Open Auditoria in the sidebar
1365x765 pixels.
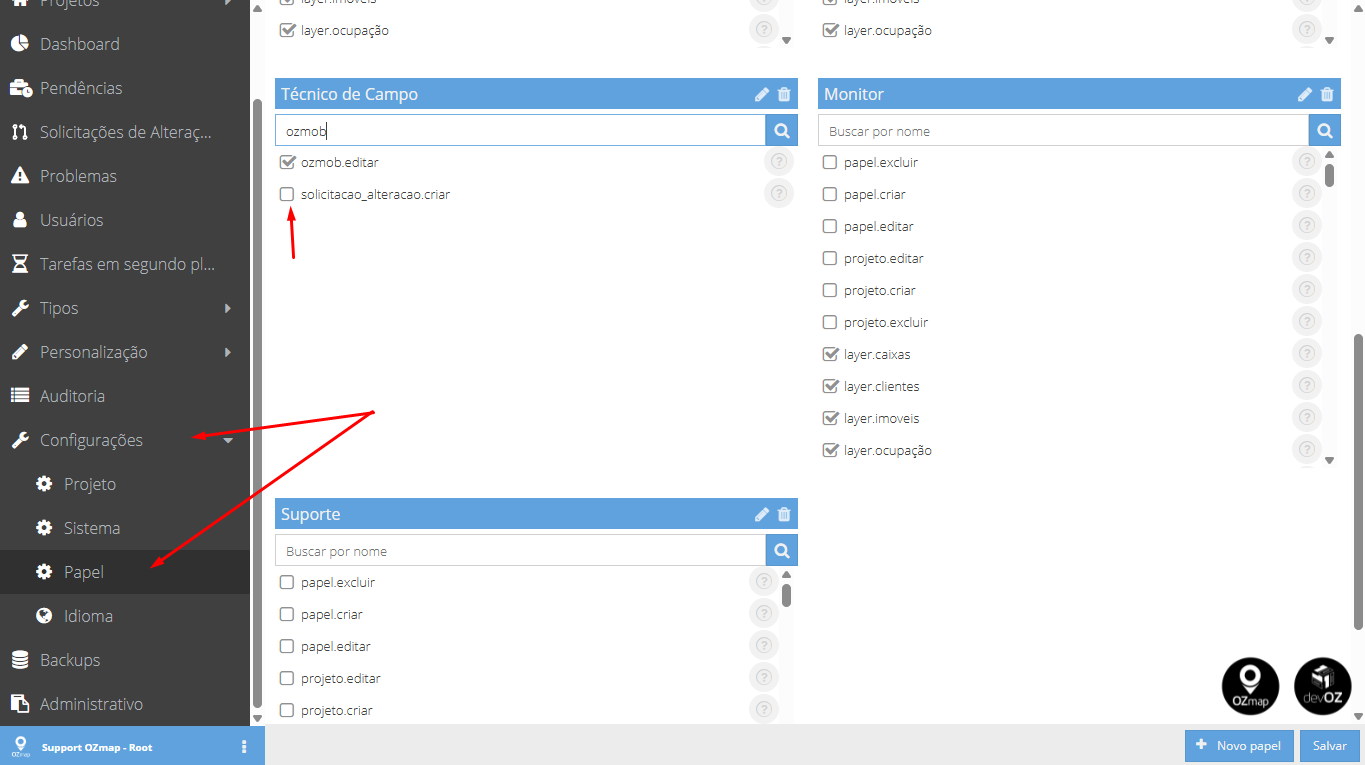coord(125,396)
